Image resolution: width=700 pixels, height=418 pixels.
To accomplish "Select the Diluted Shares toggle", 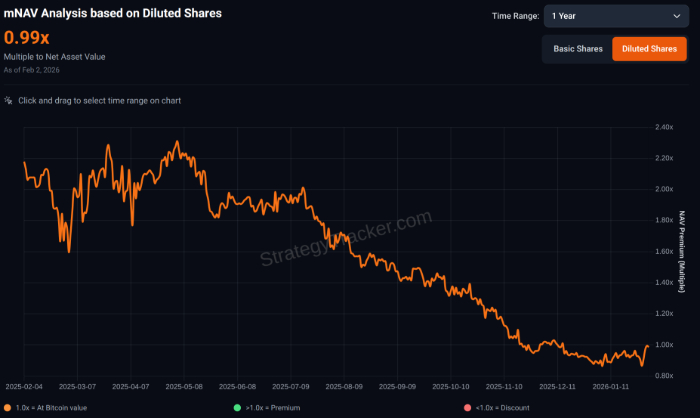I will click(649, 49).
